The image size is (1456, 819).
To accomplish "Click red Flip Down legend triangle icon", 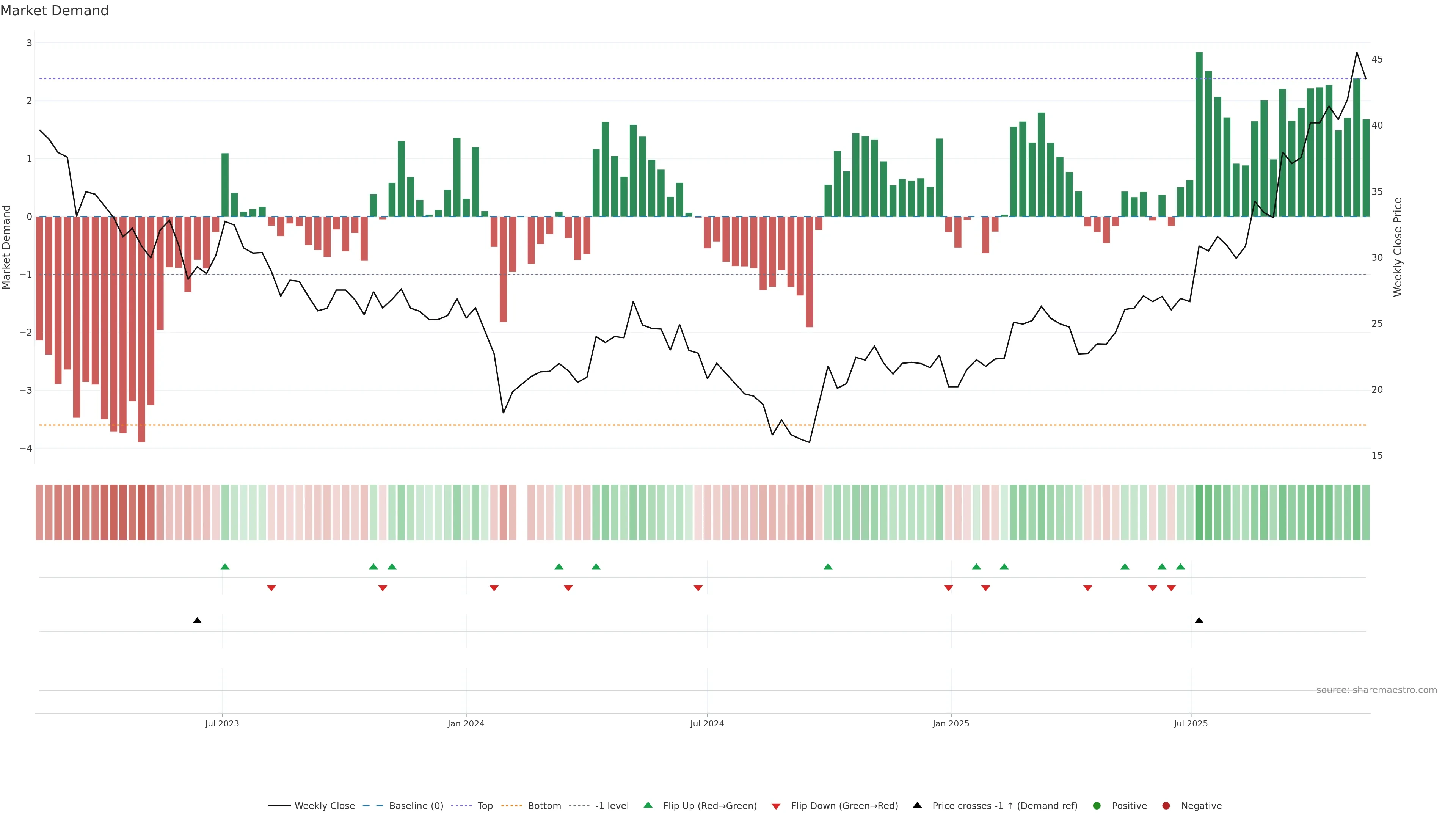I will 776,806.
